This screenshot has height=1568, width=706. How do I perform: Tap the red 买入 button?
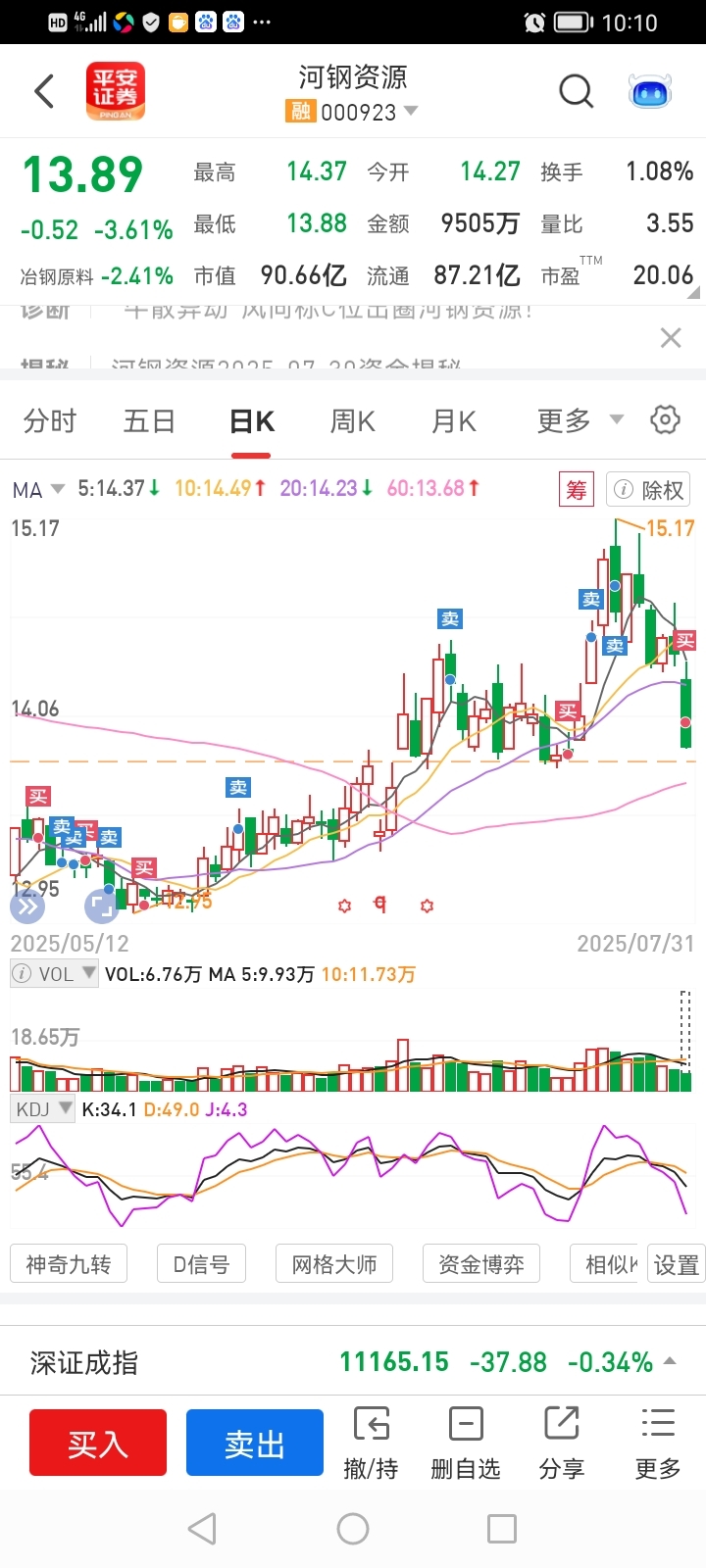point(98,1443)
